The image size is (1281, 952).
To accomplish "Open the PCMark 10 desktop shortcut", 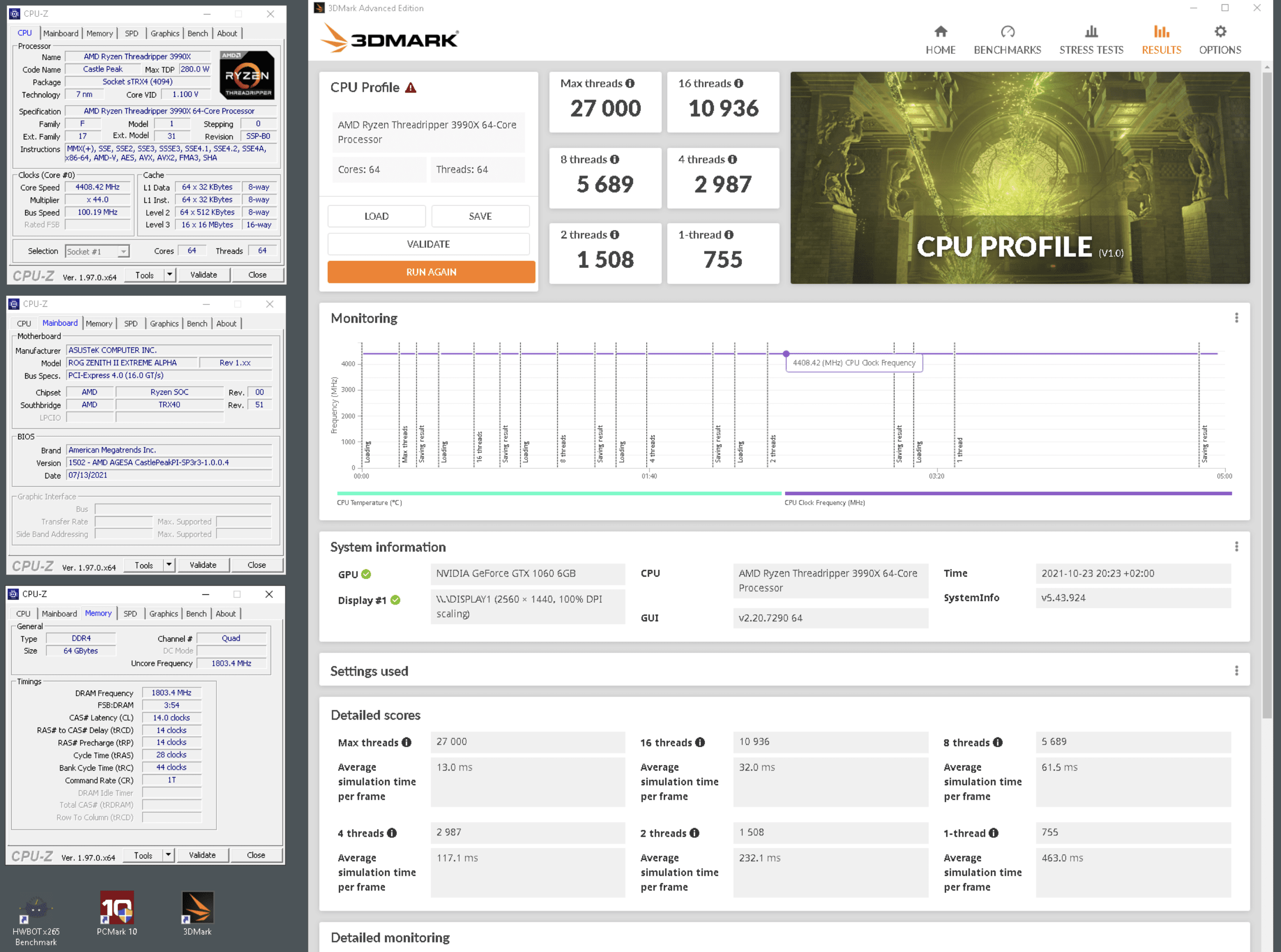I will [117, 915].
